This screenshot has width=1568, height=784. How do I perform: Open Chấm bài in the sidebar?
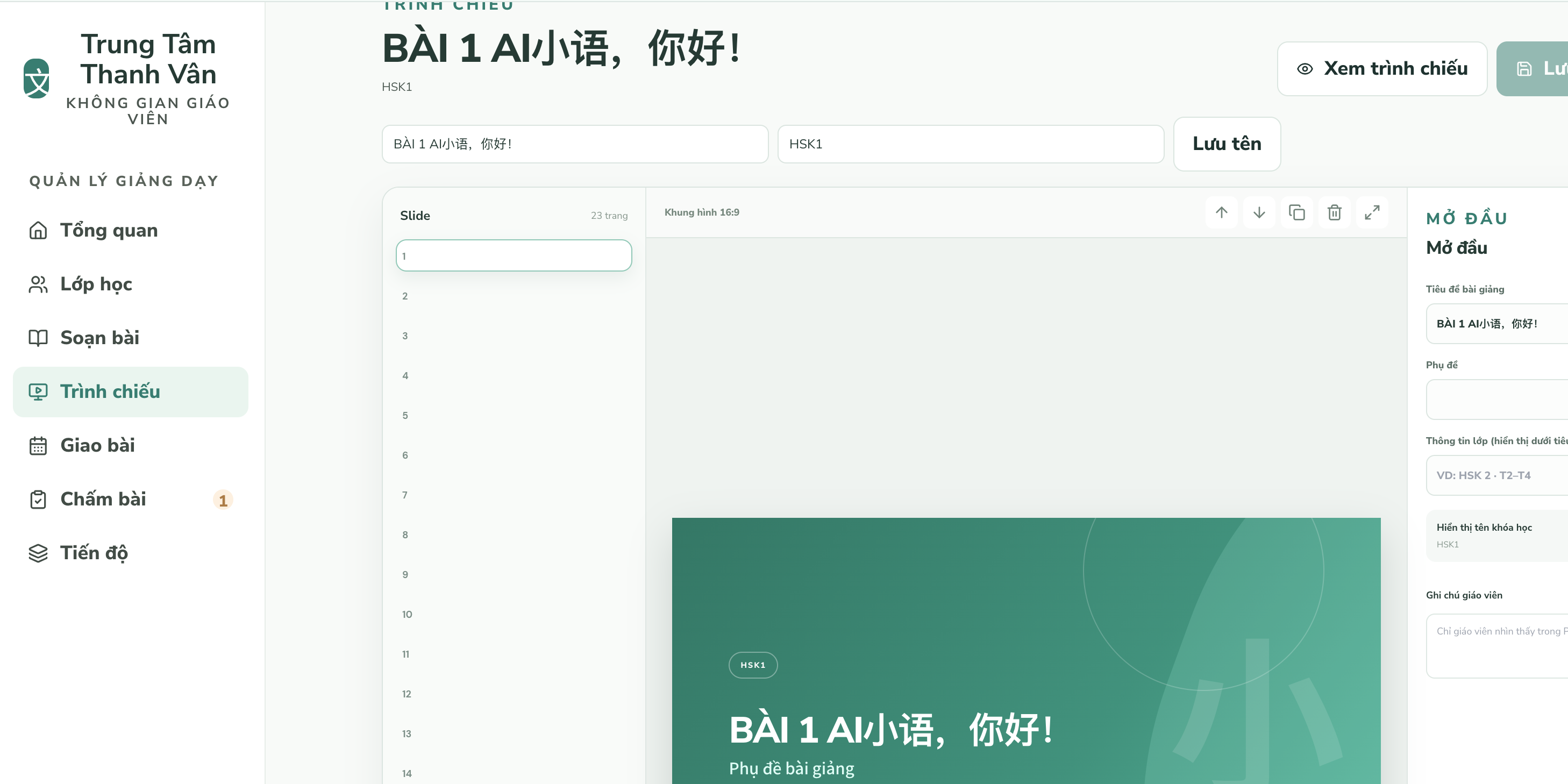[130, 499]
